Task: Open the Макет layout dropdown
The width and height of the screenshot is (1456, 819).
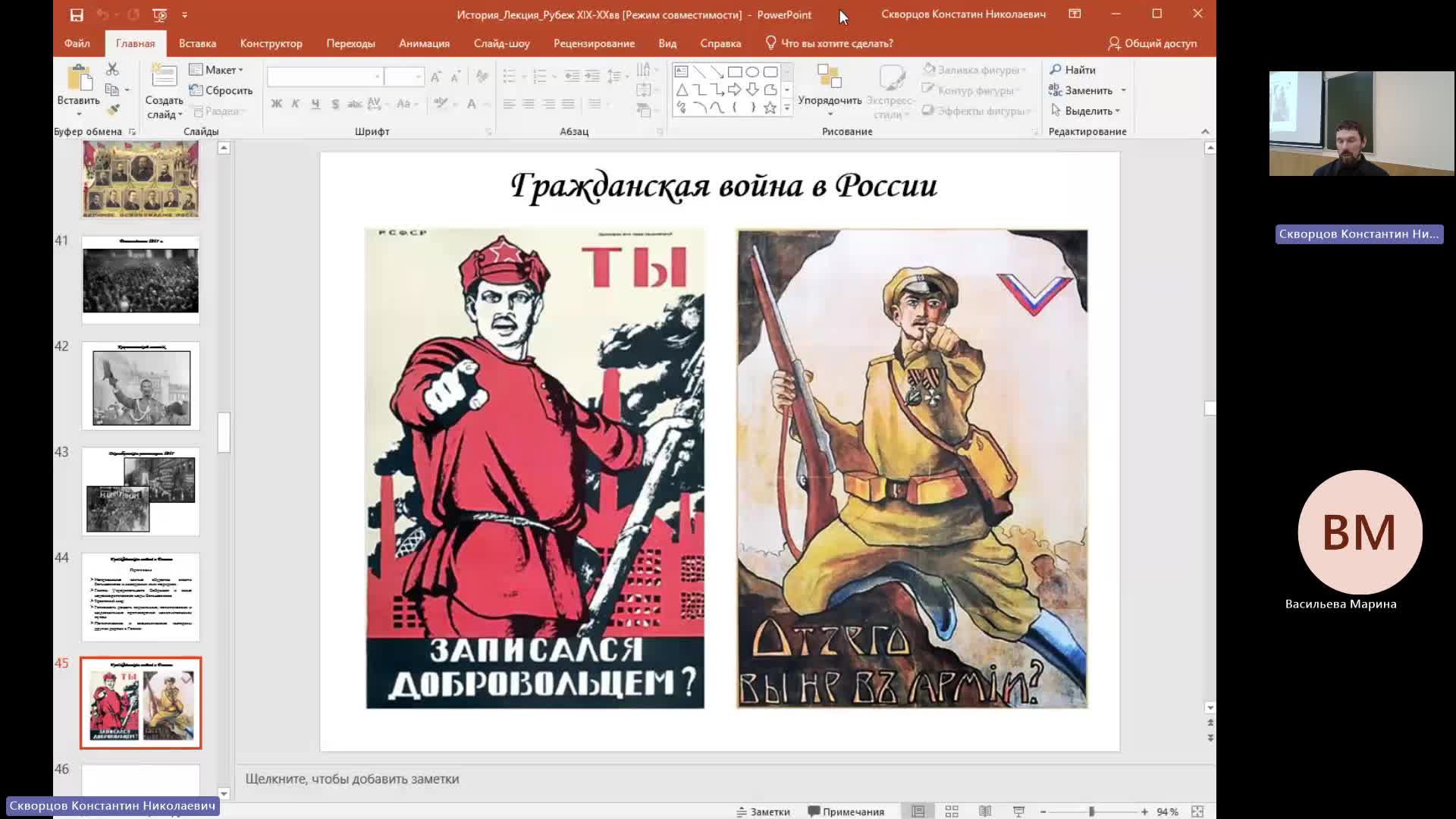Action: point(217,70)
